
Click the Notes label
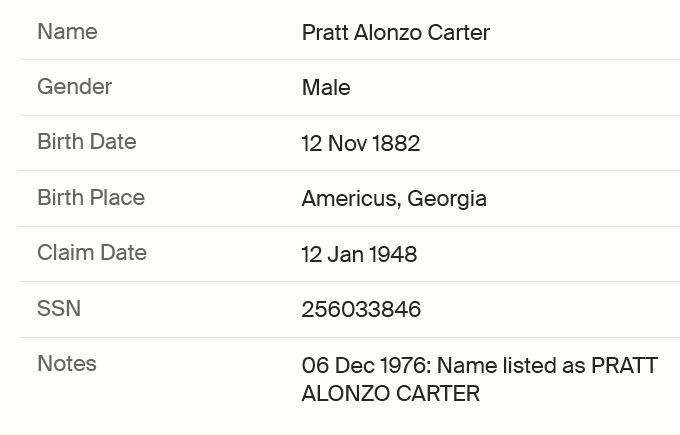[67, 363]
